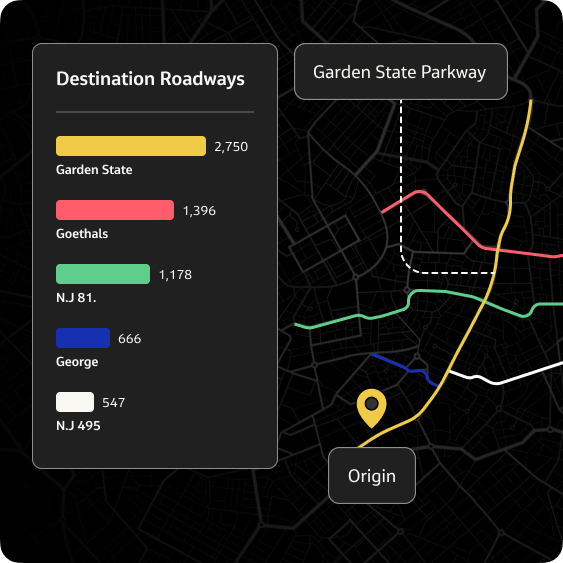Click the George roadway name
This screenshot has height=563, width=563.
[x=77, y=362]
